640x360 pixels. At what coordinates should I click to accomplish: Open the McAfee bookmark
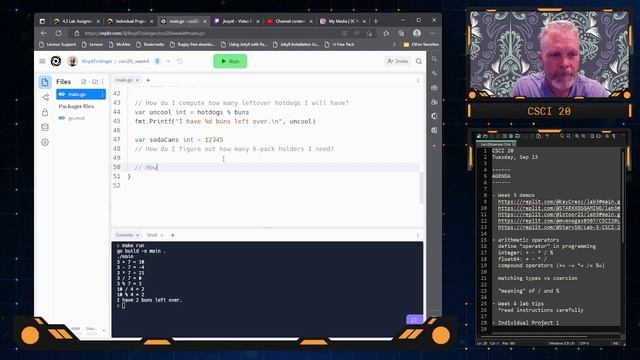pos(120,44)
